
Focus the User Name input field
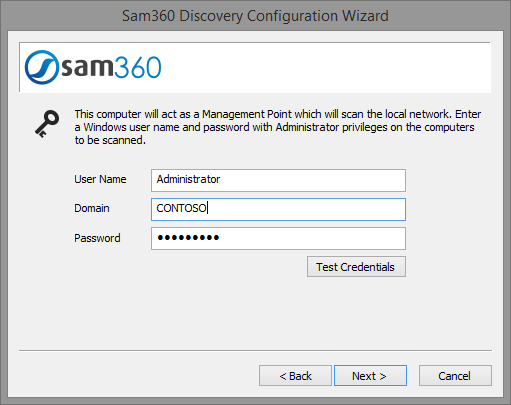278,180
